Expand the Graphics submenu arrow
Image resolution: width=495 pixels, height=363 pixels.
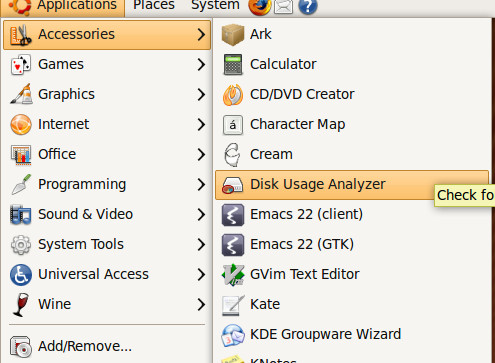tap(201, 94)
